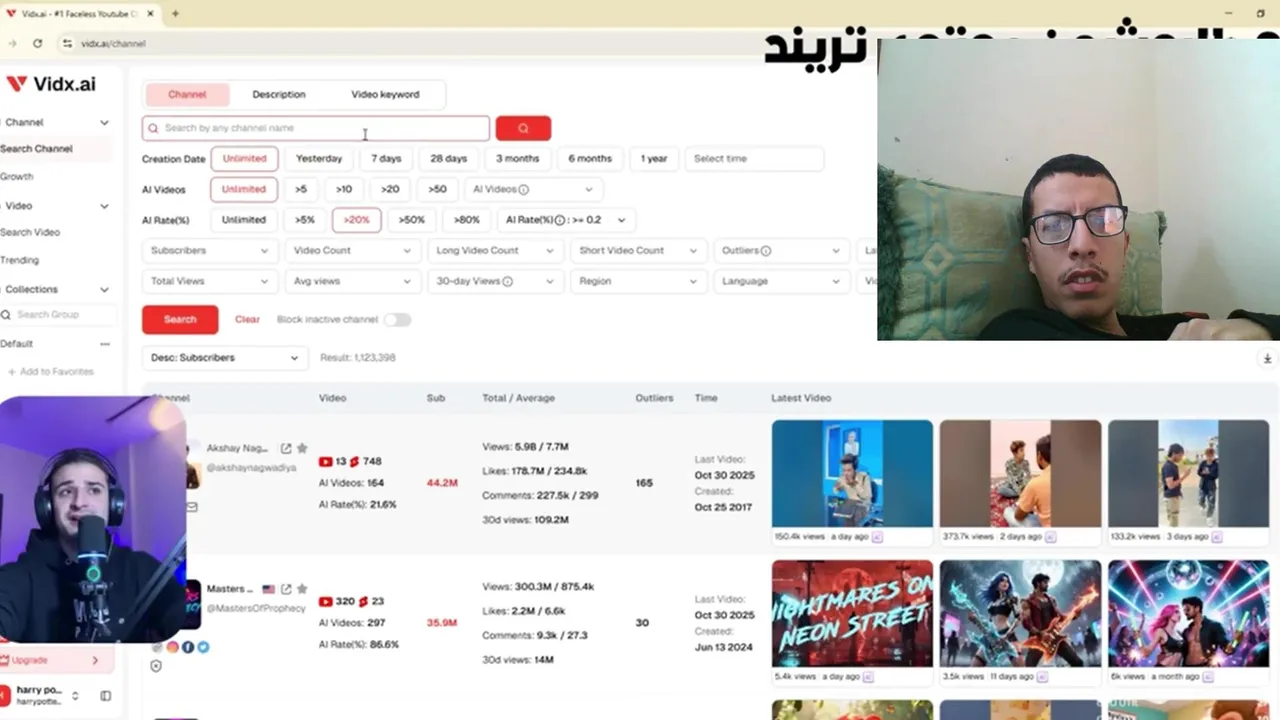
Task: Toggle Block inactive channel switch
Action: [x=397, y=319]
